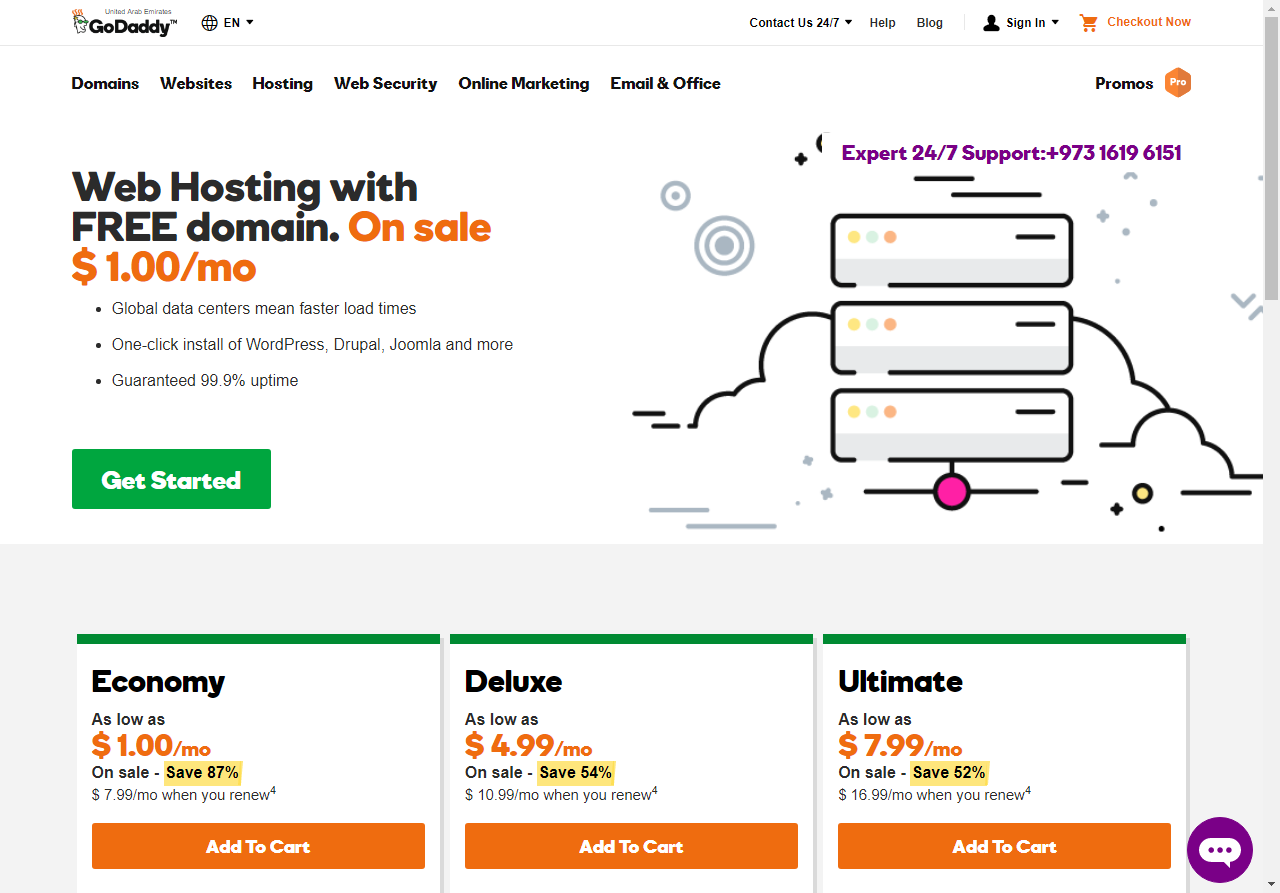
Task: Click the Sign In person icon
Action: [991, 22]
